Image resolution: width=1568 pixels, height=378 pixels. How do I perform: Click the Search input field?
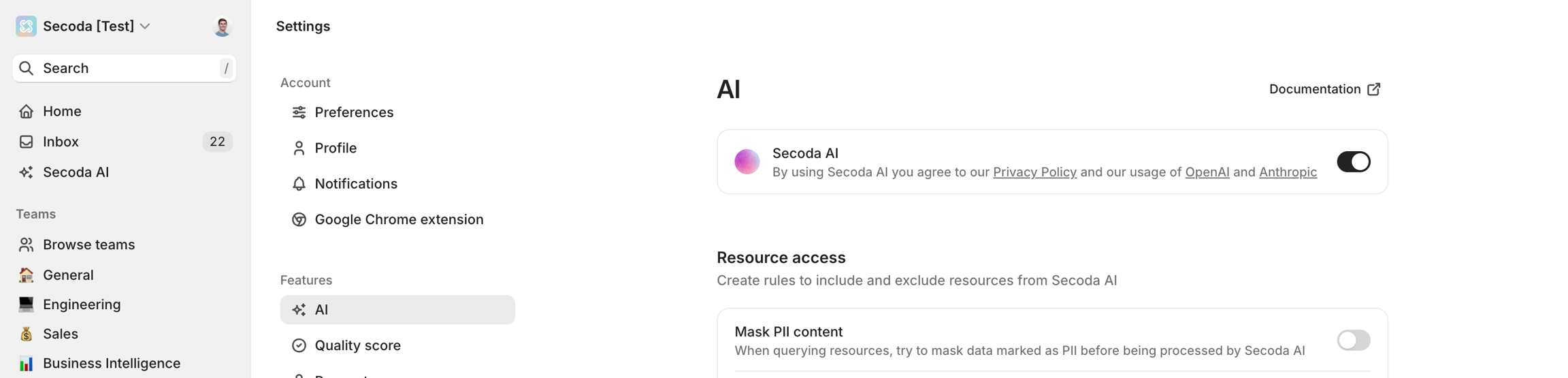[124, 68]
